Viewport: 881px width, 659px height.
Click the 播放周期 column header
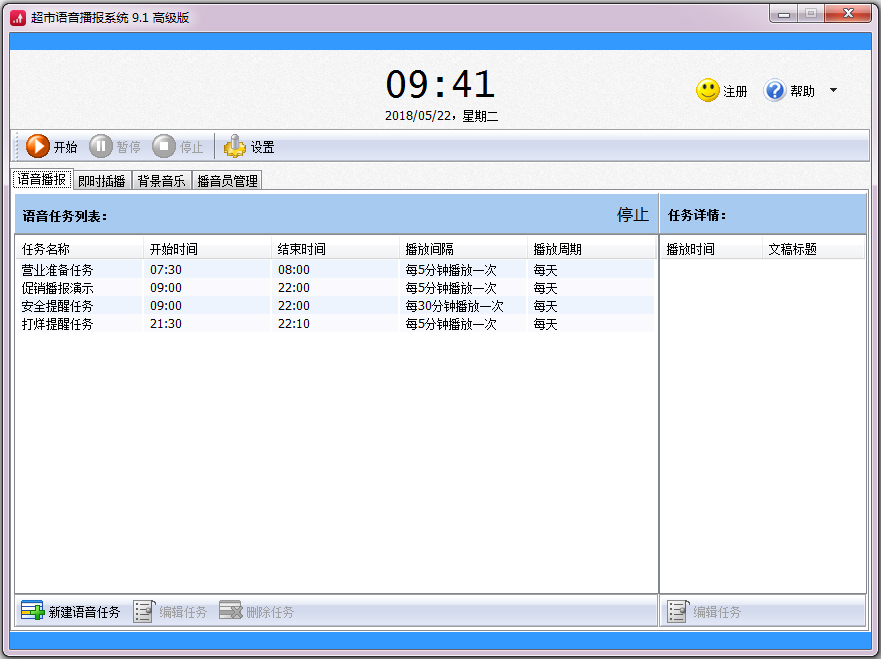click(592, 249)
